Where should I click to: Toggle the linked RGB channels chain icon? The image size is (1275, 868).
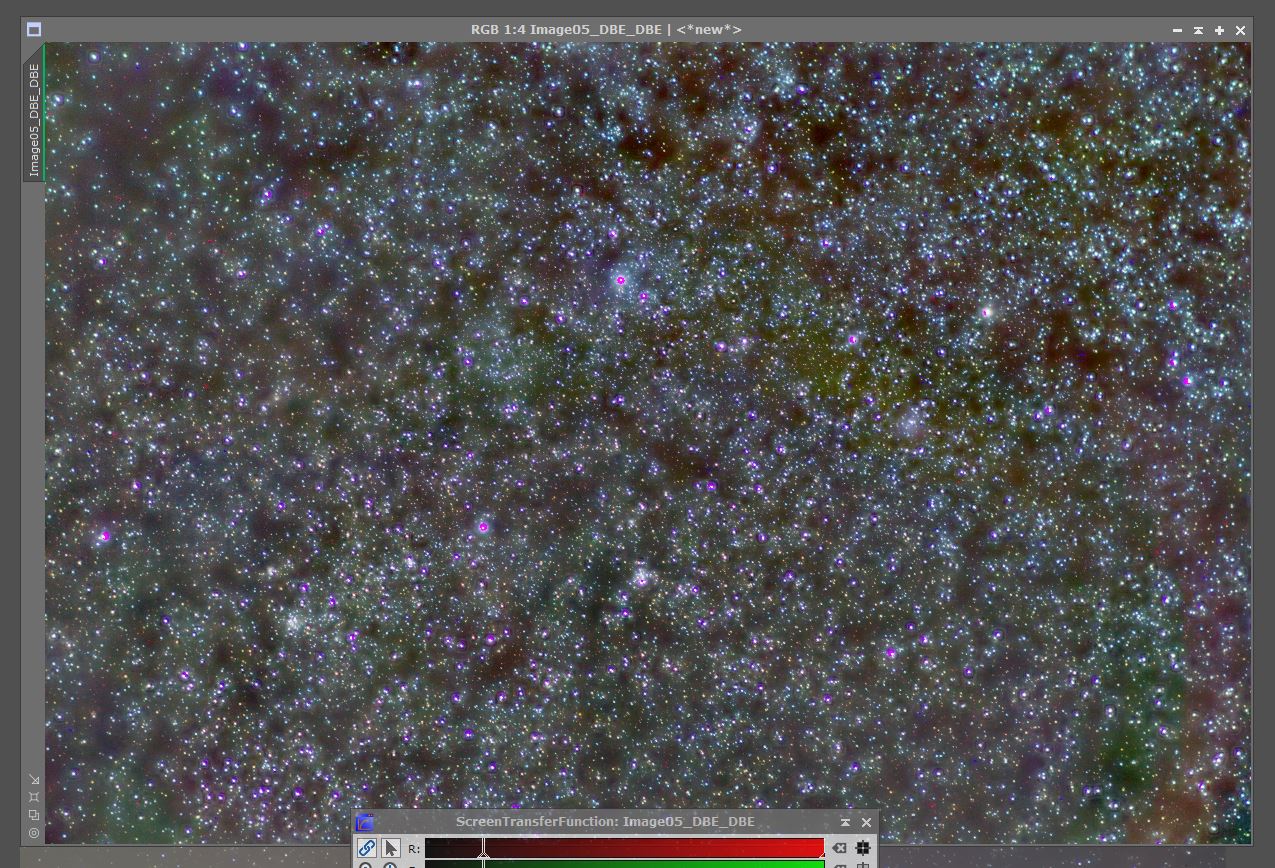pos(366,848)
